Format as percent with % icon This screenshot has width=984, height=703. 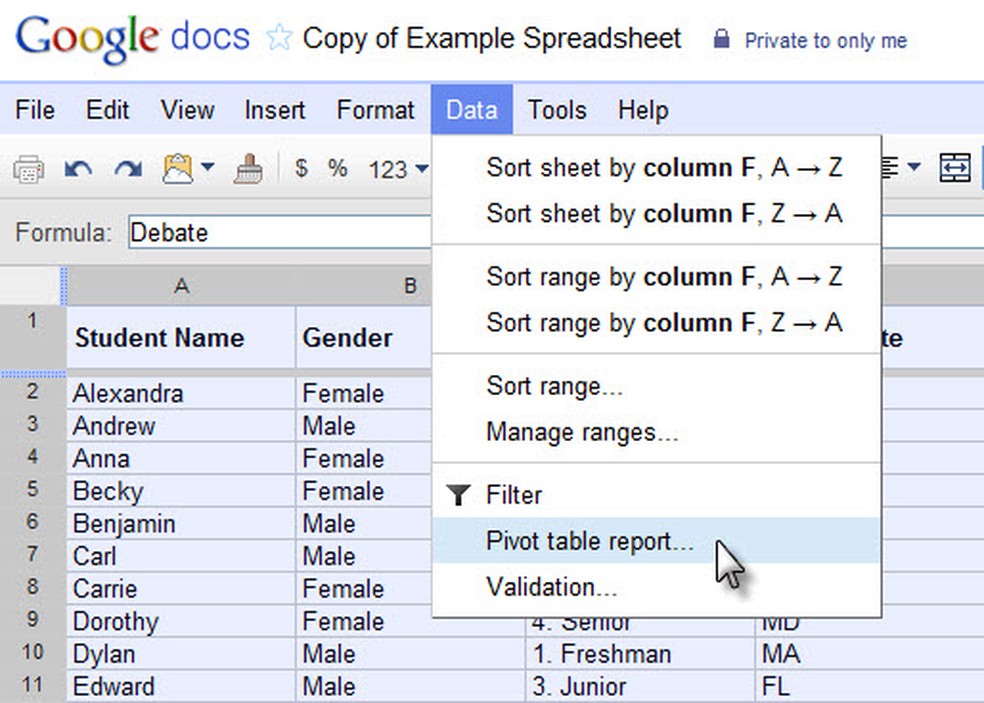338,168
